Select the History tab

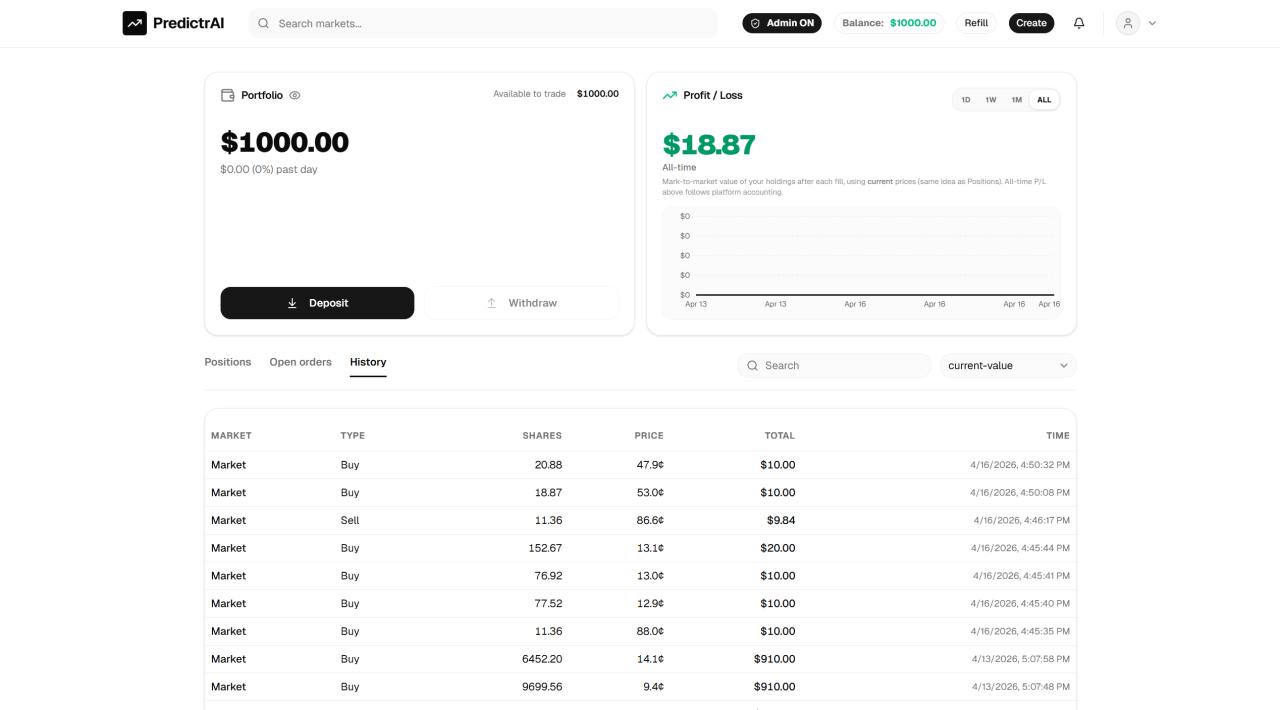(368, 362)
